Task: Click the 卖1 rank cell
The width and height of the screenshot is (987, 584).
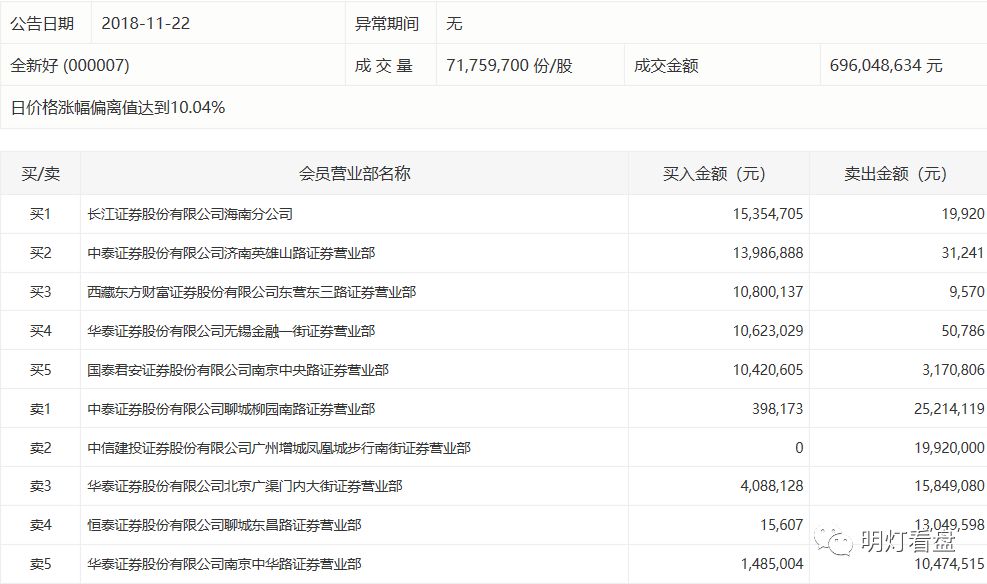Action: [x=40, y=409]
